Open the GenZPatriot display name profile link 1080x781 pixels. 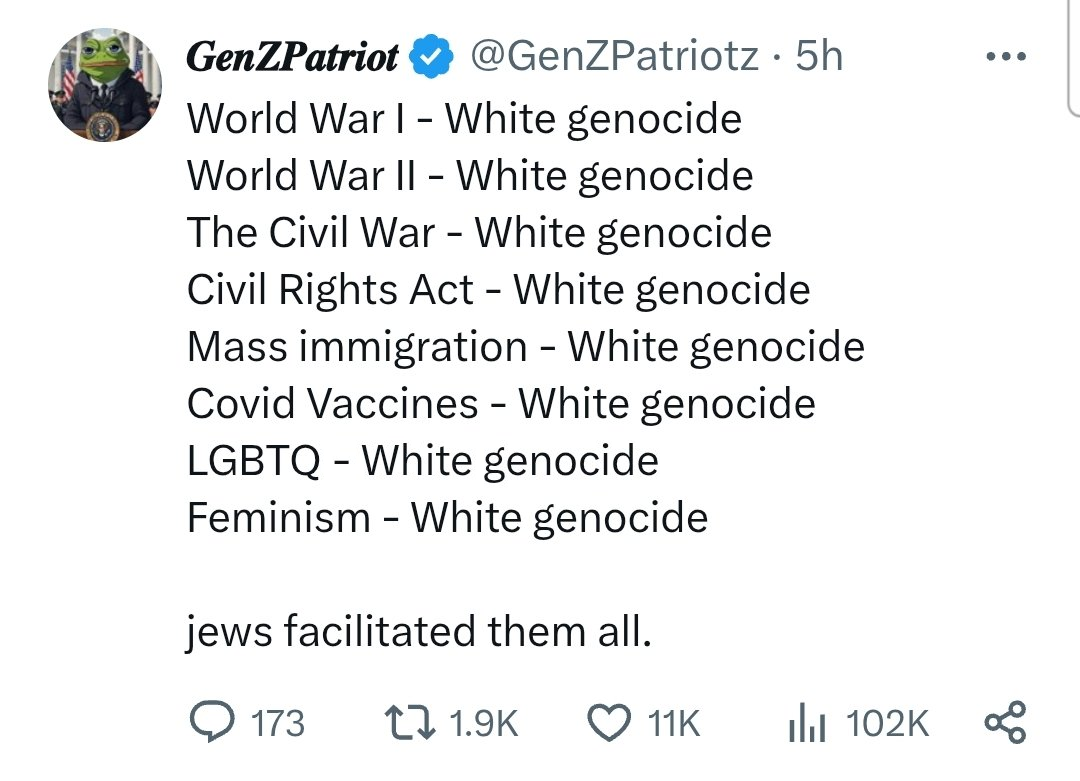pos(293,58)
